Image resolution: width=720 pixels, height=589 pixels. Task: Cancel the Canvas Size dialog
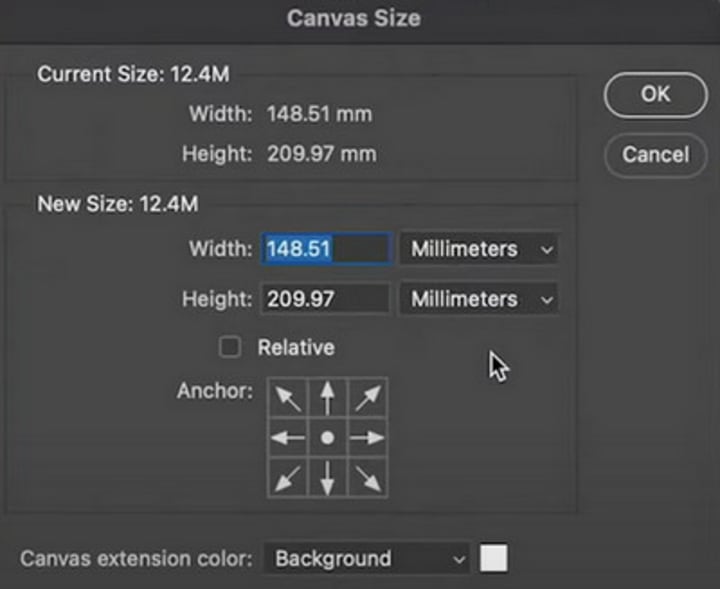pyautogui.click(x=655, y=154)
